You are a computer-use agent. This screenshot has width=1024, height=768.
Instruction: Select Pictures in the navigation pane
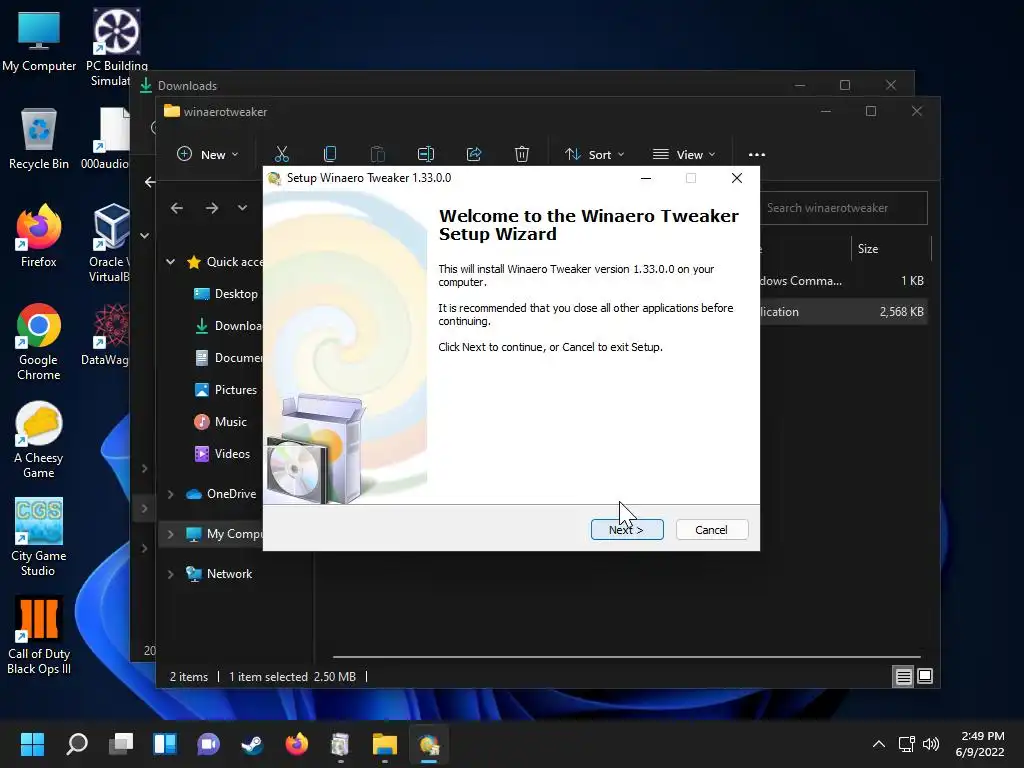pos(226,390)
